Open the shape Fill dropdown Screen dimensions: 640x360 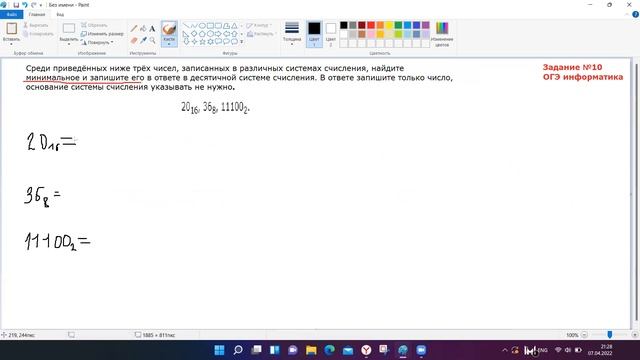click(x=262, y=34)
